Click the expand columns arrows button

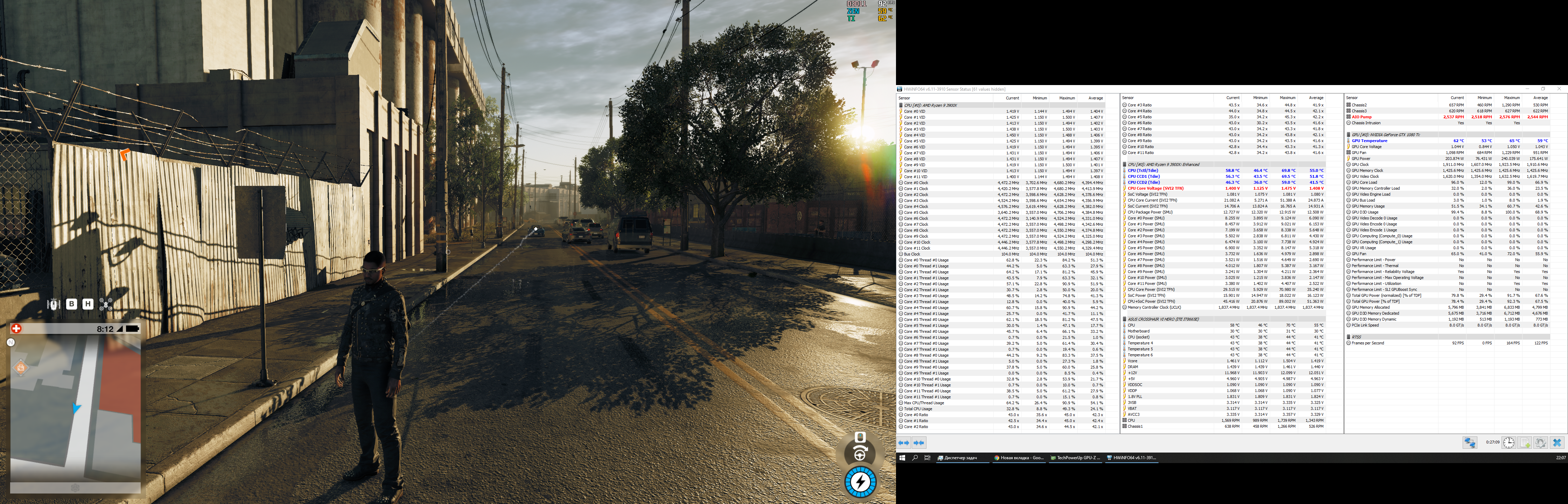[904, 442]
